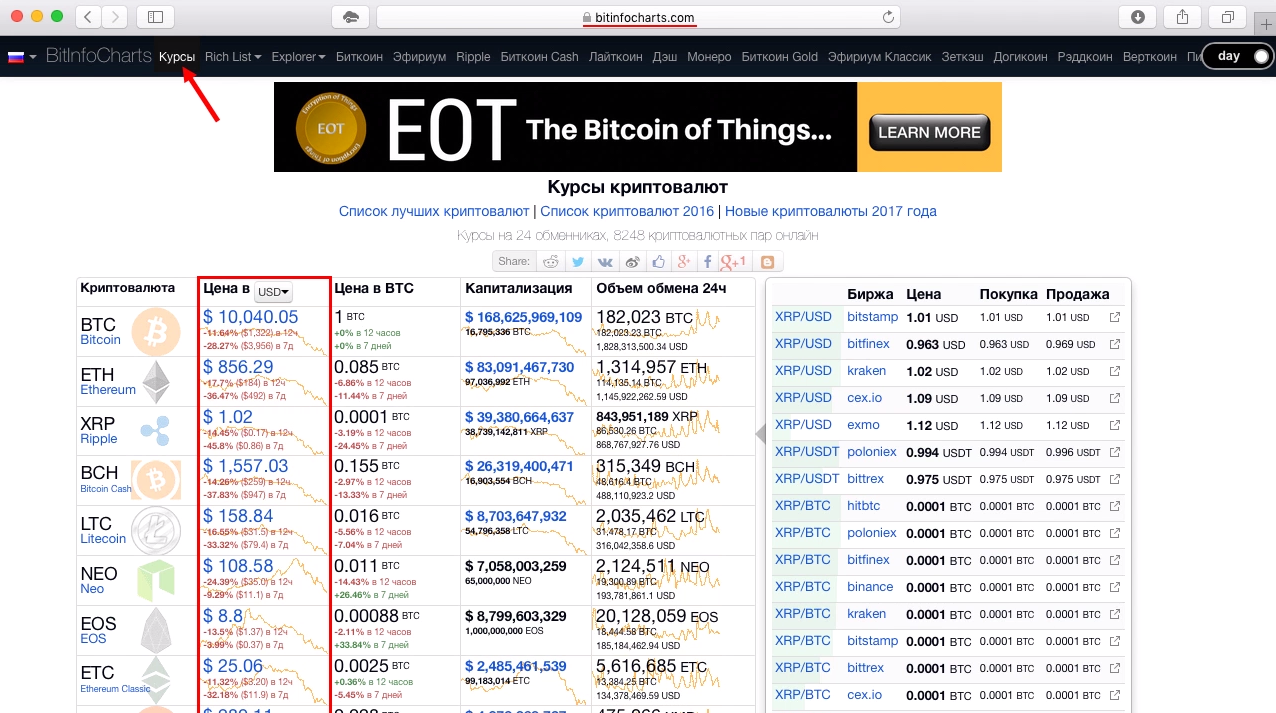Open the poloniex exchange link for XRP/USDT
The image size is (1276, 713).
coord(872,452)
